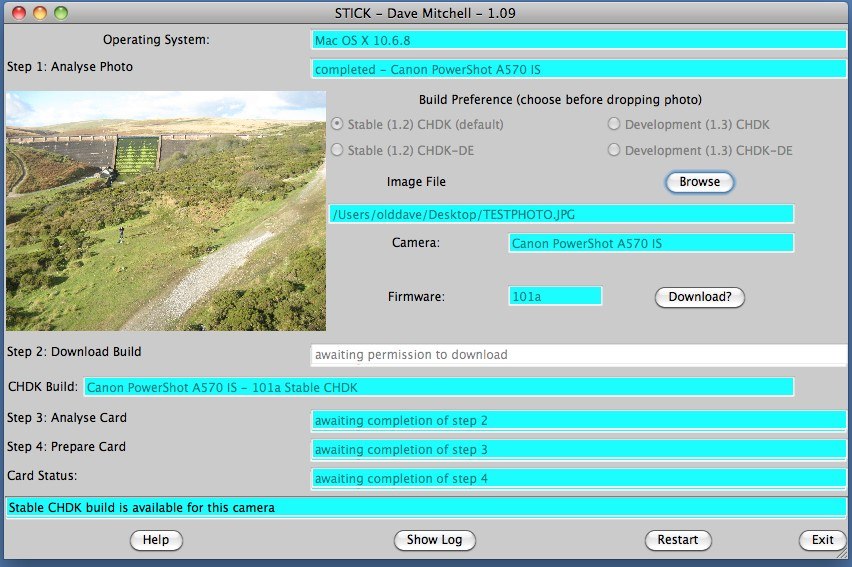
Task: Click the 'Step 2: Download Build' label
Action: point(74,352)
